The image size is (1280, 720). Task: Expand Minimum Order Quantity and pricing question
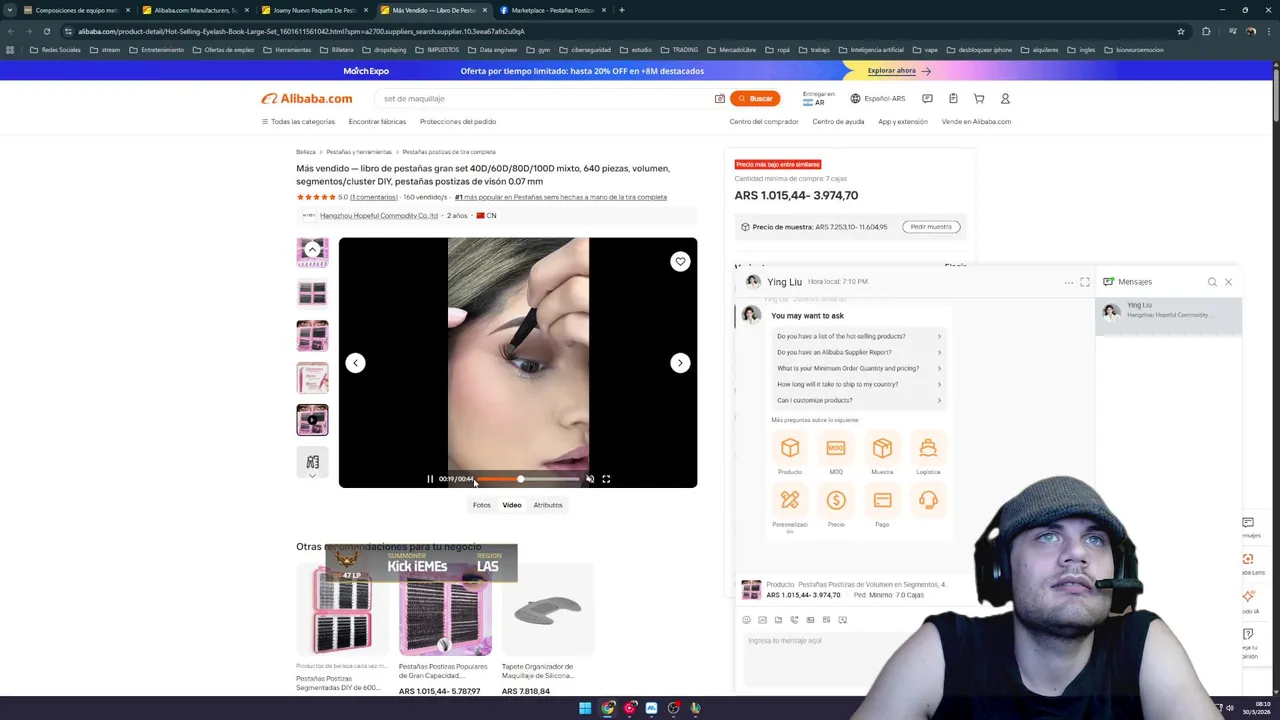tap(859, 368)
